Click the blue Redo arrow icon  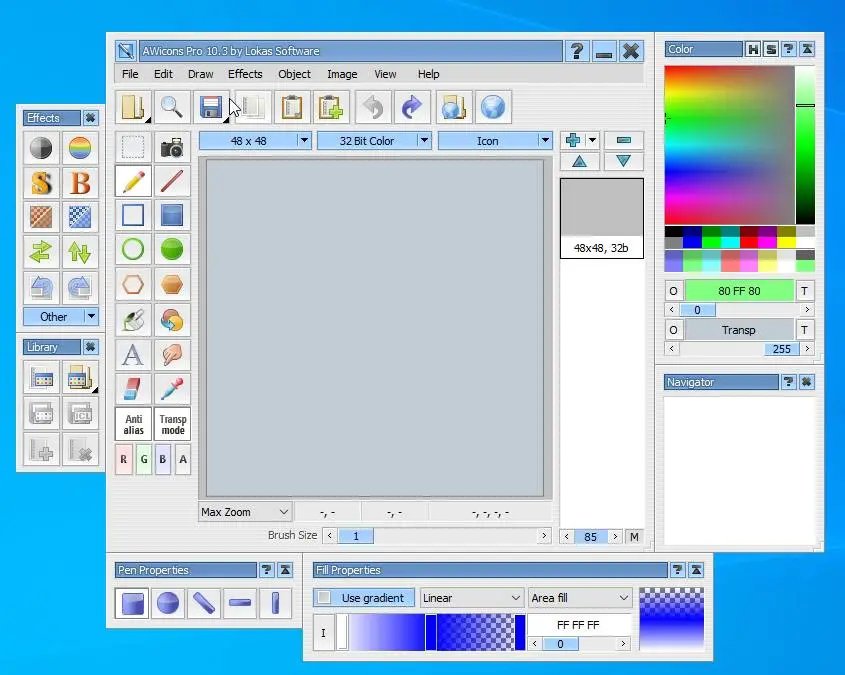[x=412, y=107]
